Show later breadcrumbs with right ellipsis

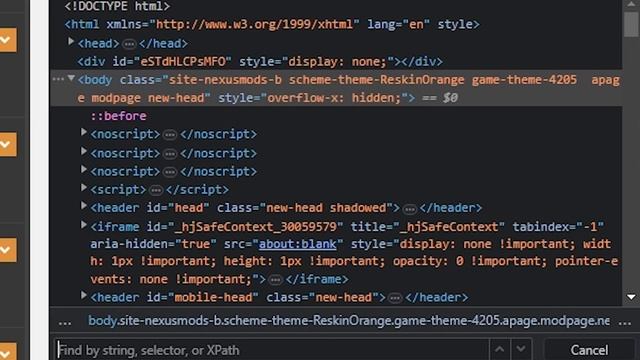625,322
